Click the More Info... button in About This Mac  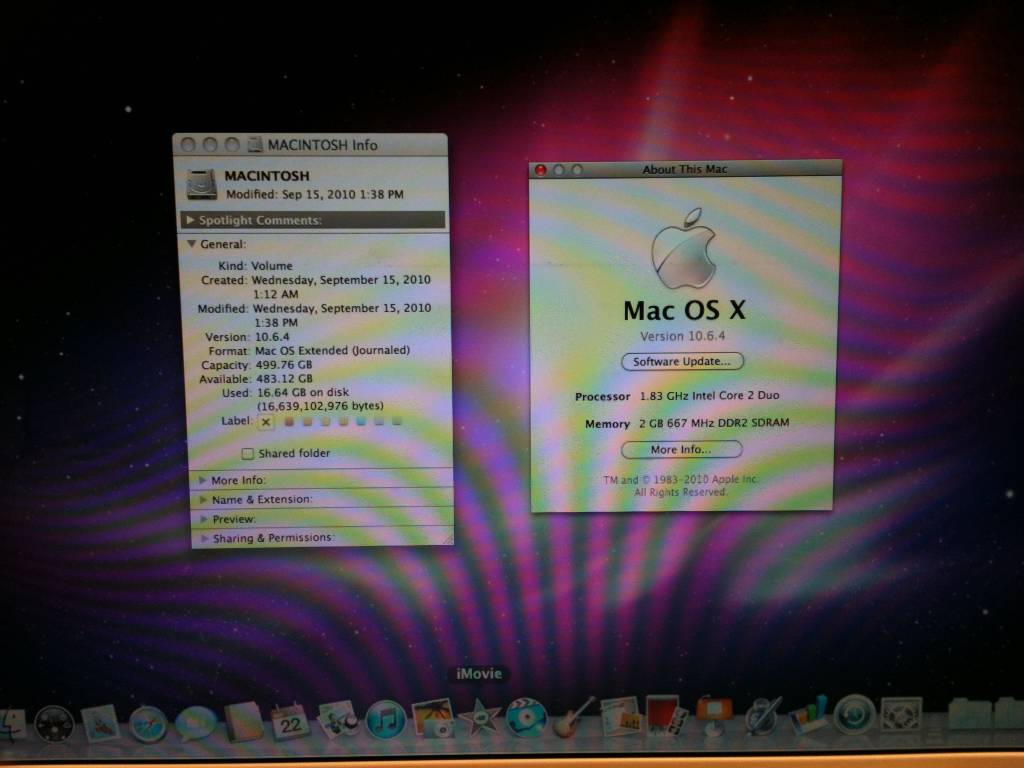[x=681, y=449]
